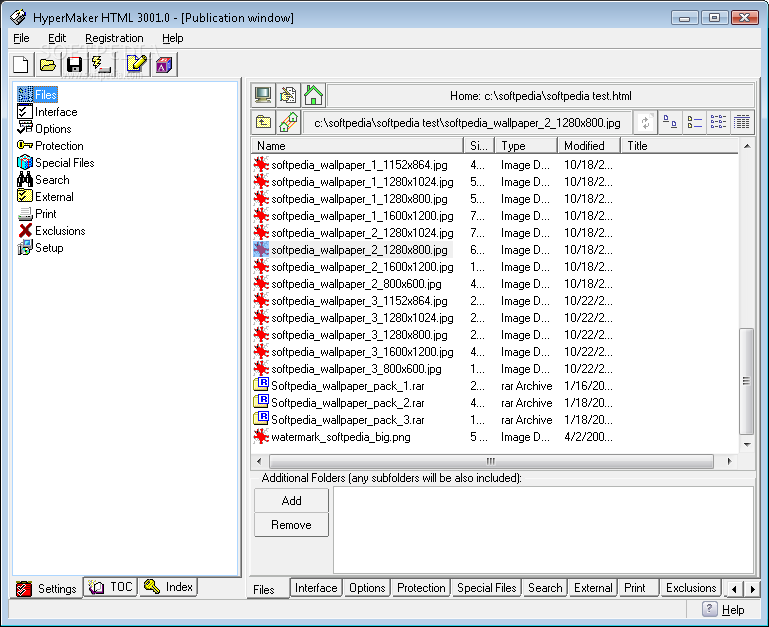Viewport: 769px width, 627px height.
Task: Click the Additional Folders list box
Action: coord(543,530)
